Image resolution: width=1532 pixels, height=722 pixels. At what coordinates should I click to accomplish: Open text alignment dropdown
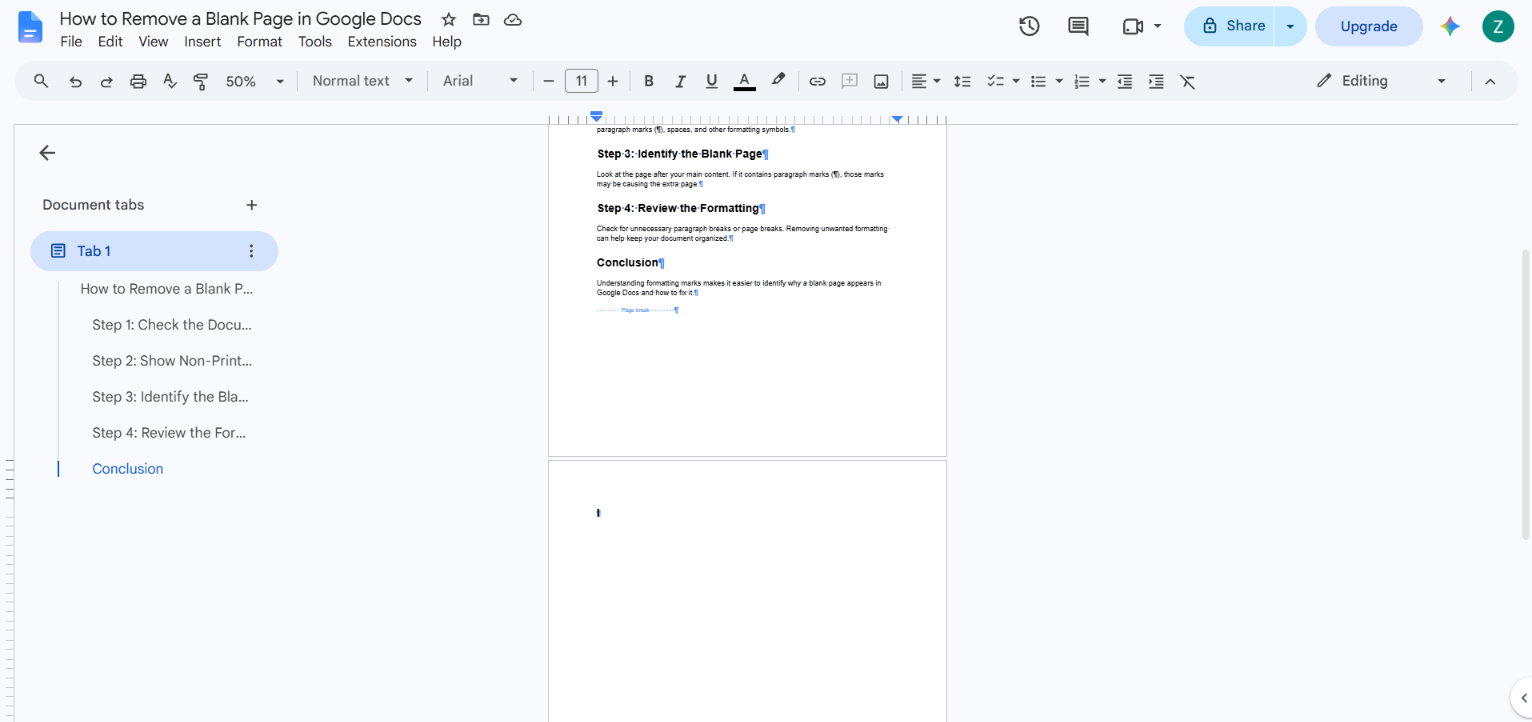[x=925, y=81]
